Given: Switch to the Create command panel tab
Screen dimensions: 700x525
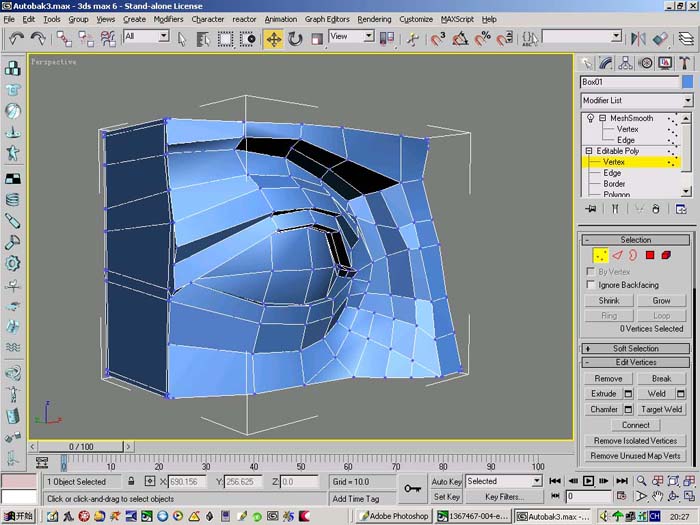Looking at the screenshot, I should 587,63.
